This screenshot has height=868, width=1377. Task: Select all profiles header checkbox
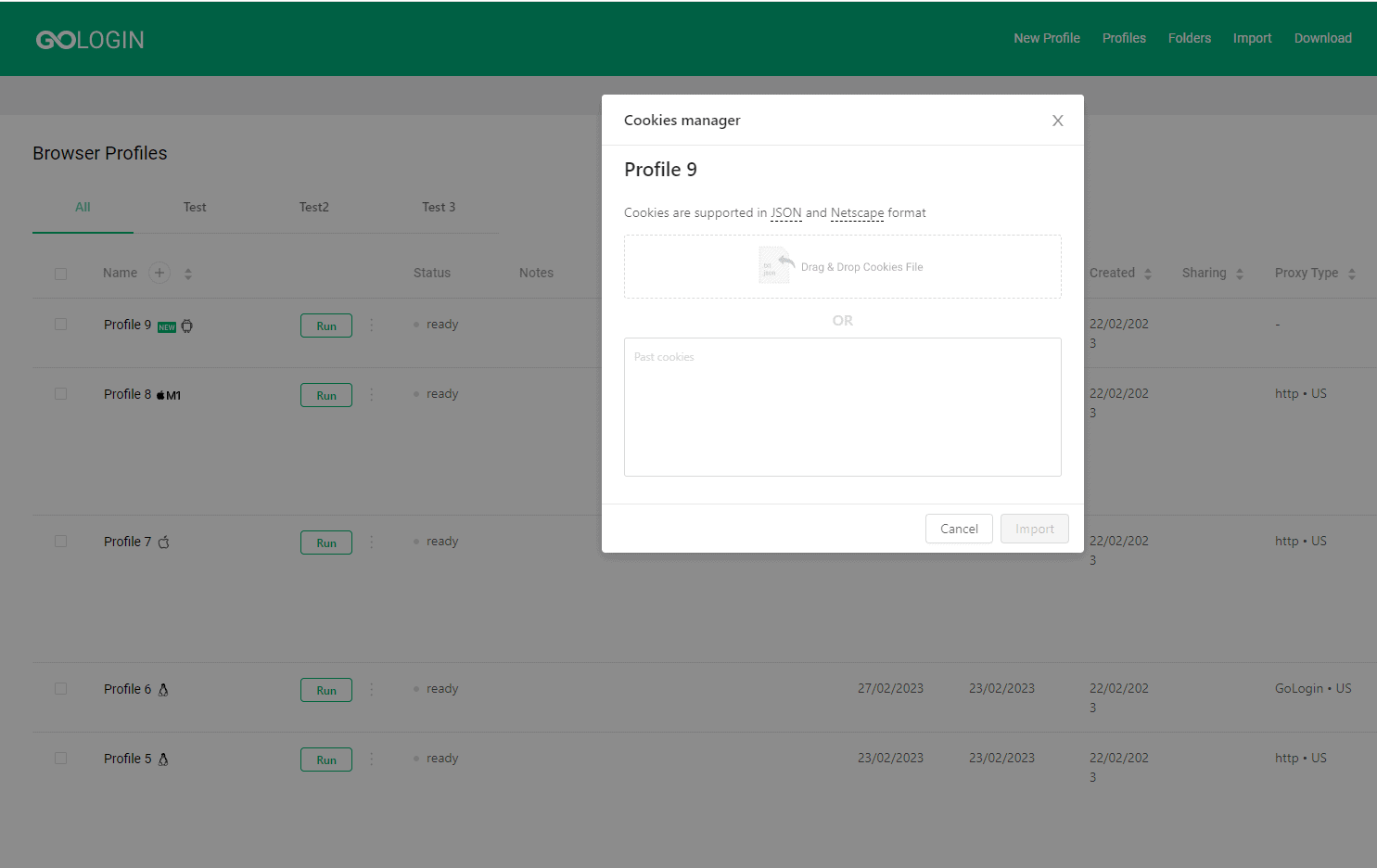pyautogui.click(x=60, y=274)
